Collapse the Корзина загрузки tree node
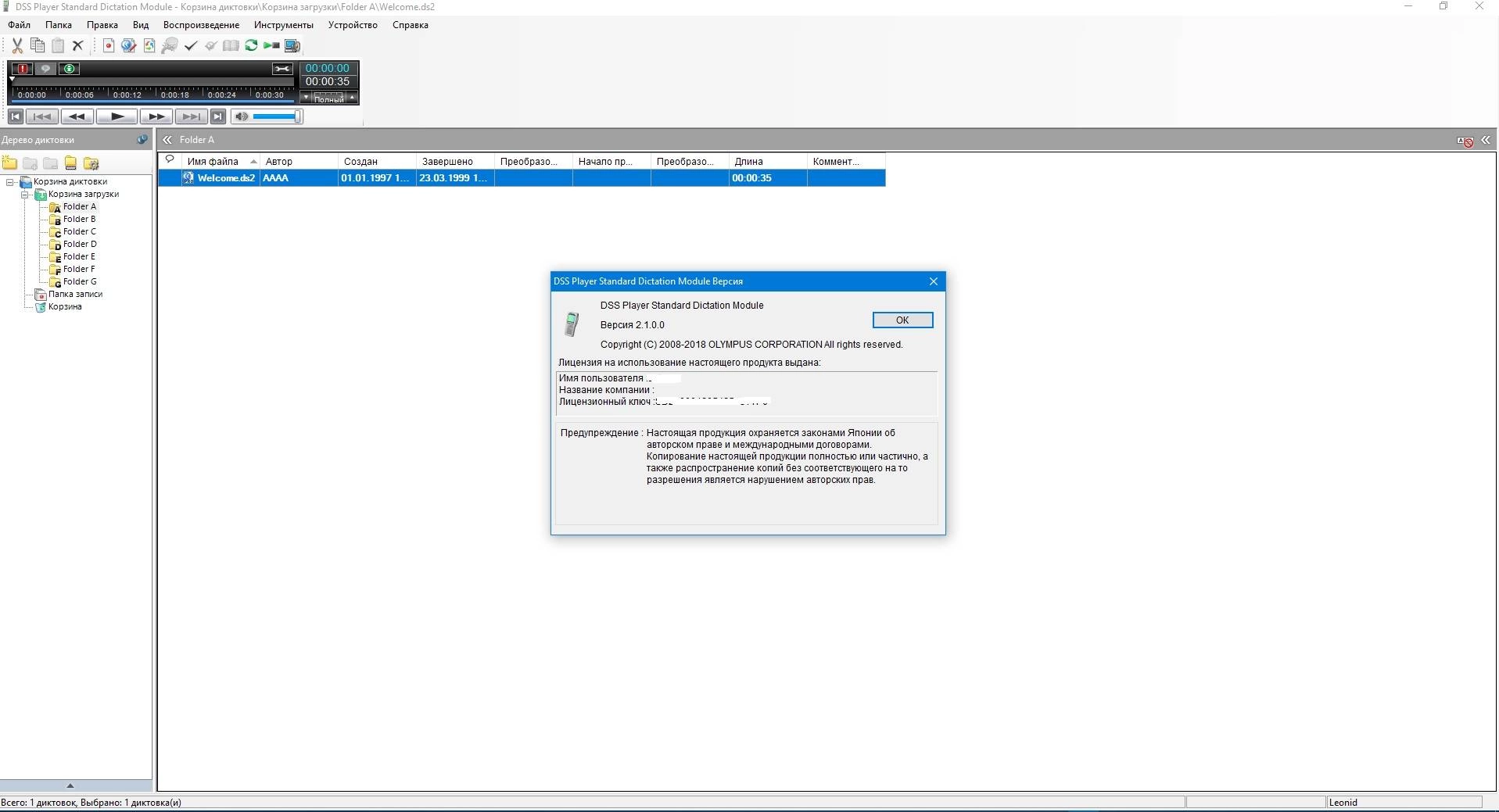1499x812 pixels. click(25, 195)
